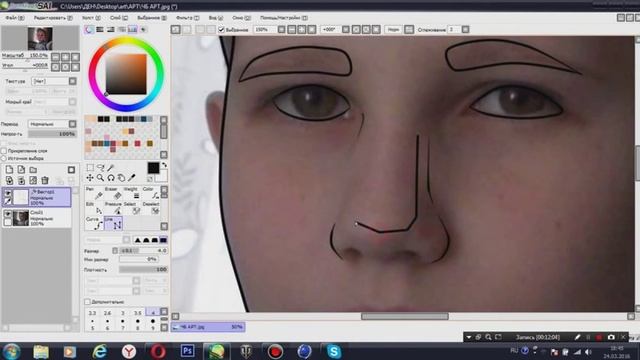Select the Источник выбора option
Image resolution: width=640 pixels, height=360 pixels.
coord(4,158)
